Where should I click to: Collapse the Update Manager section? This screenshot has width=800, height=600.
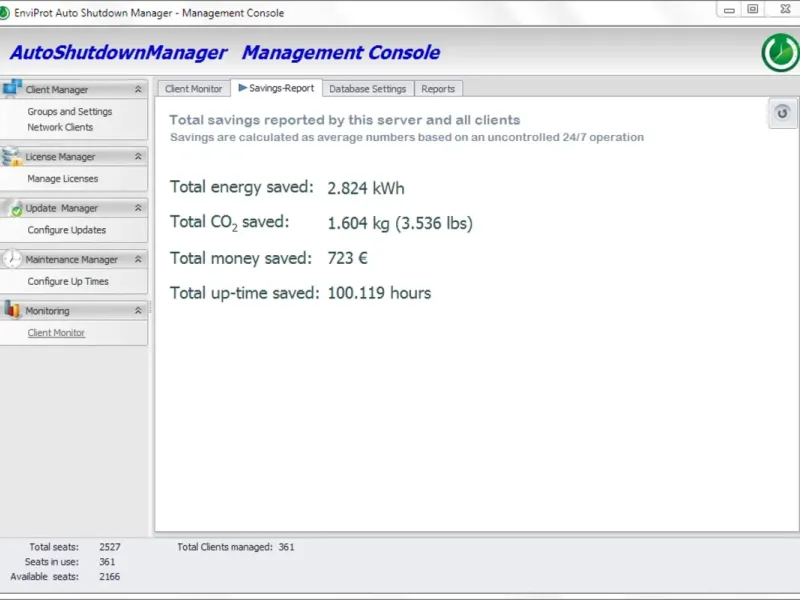pos(138,208)
